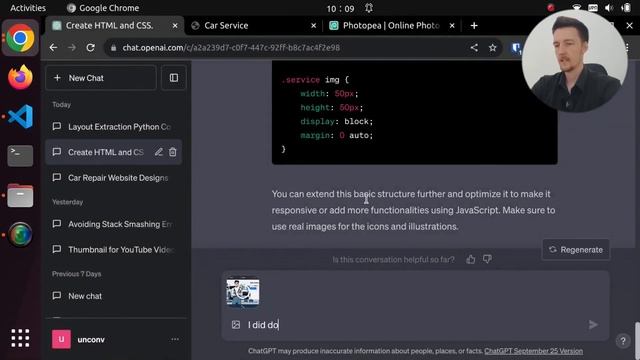The width and height of the screenshot is (640, 360).
Task: Open Thumbnail for YouTube Video chat
Action: click(x=113, y=250)
